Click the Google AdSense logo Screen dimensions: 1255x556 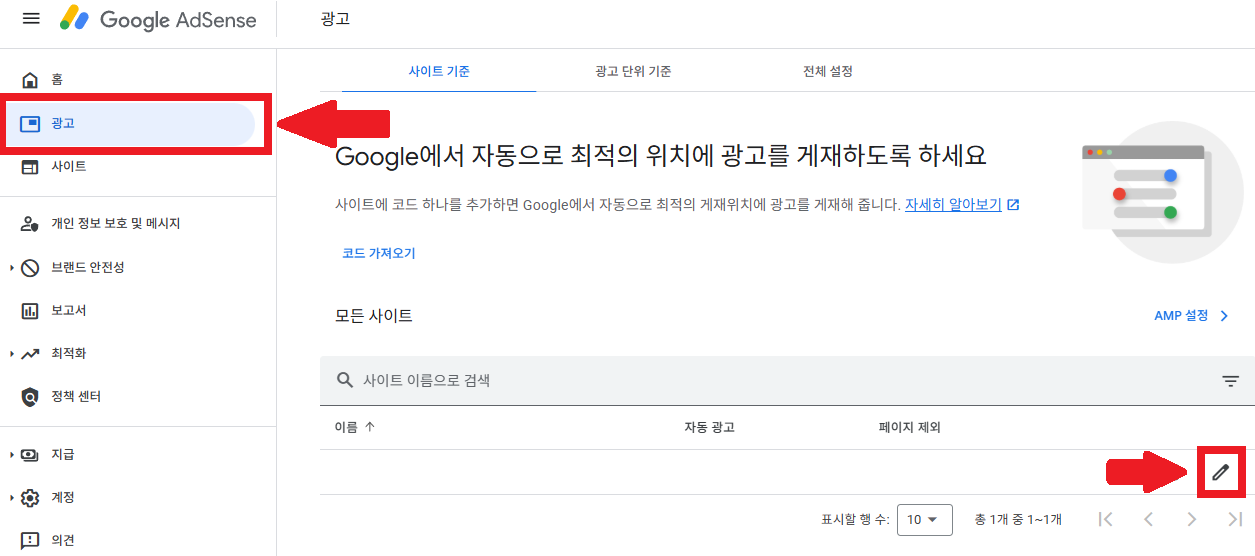coord(157,19)
